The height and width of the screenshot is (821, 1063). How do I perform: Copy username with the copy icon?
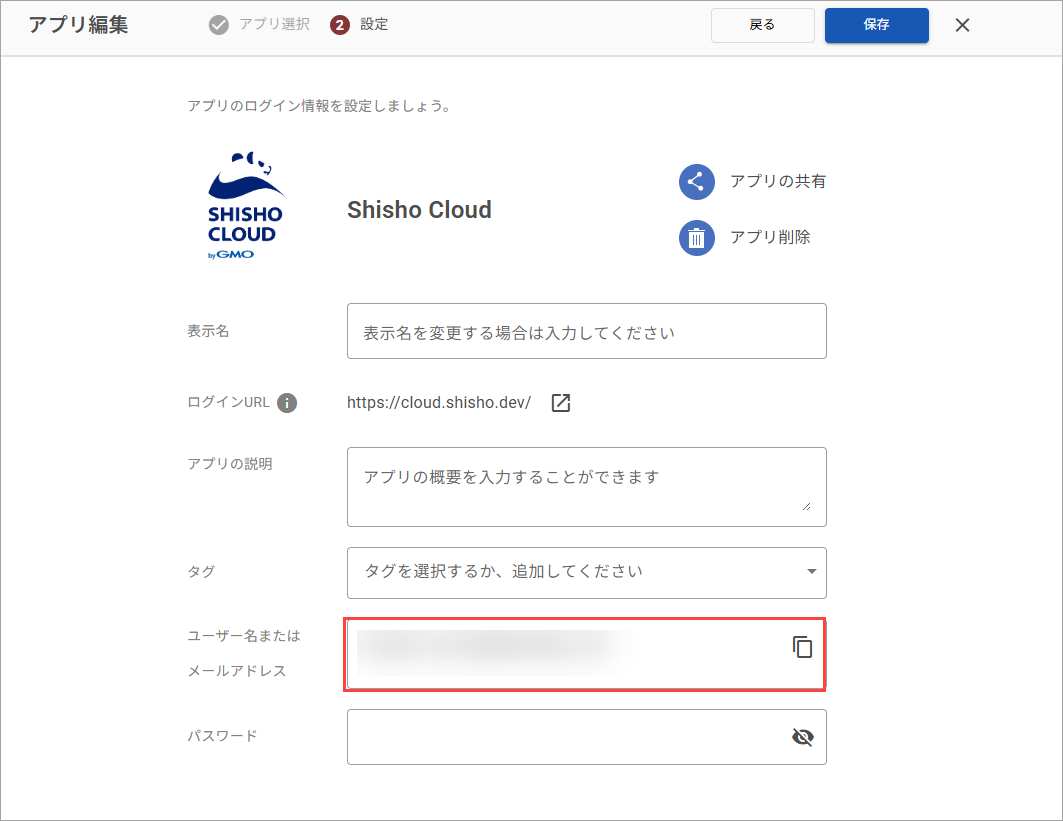coord(802,647)
